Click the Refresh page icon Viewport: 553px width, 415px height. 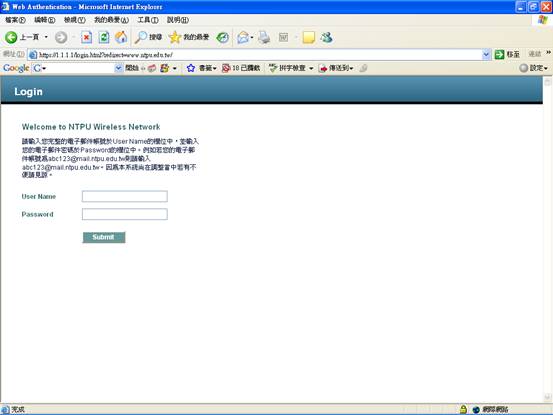point(104,37)
